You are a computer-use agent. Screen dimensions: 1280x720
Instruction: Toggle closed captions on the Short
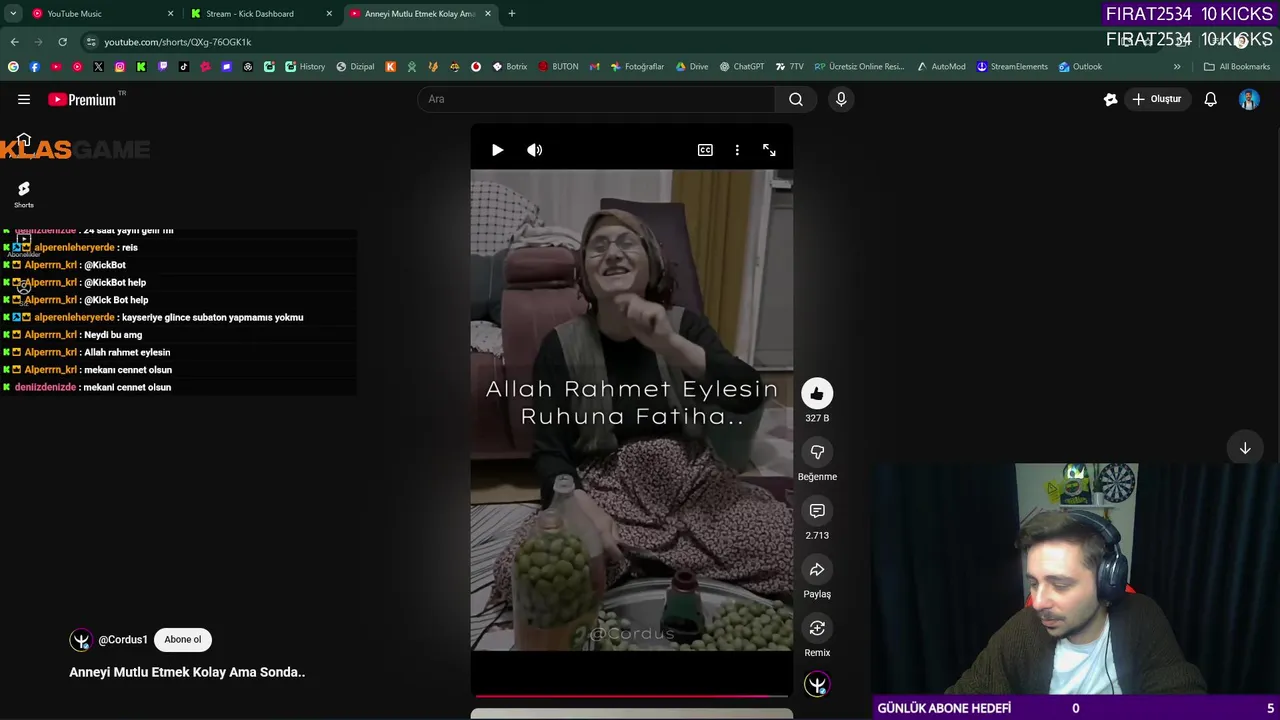click(x=705, y=150)
